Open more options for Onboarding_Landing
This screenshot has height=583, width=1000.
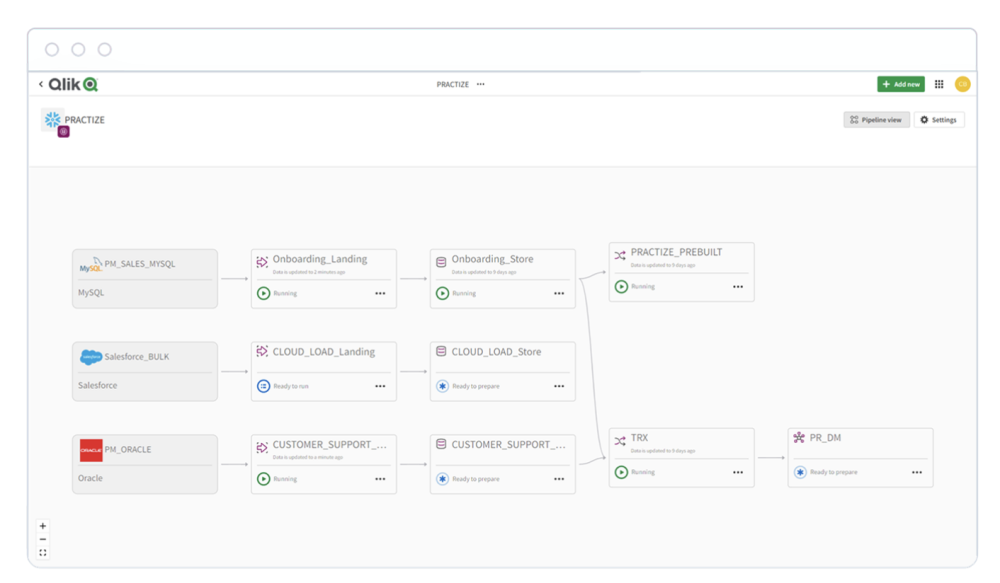(380, 293)
